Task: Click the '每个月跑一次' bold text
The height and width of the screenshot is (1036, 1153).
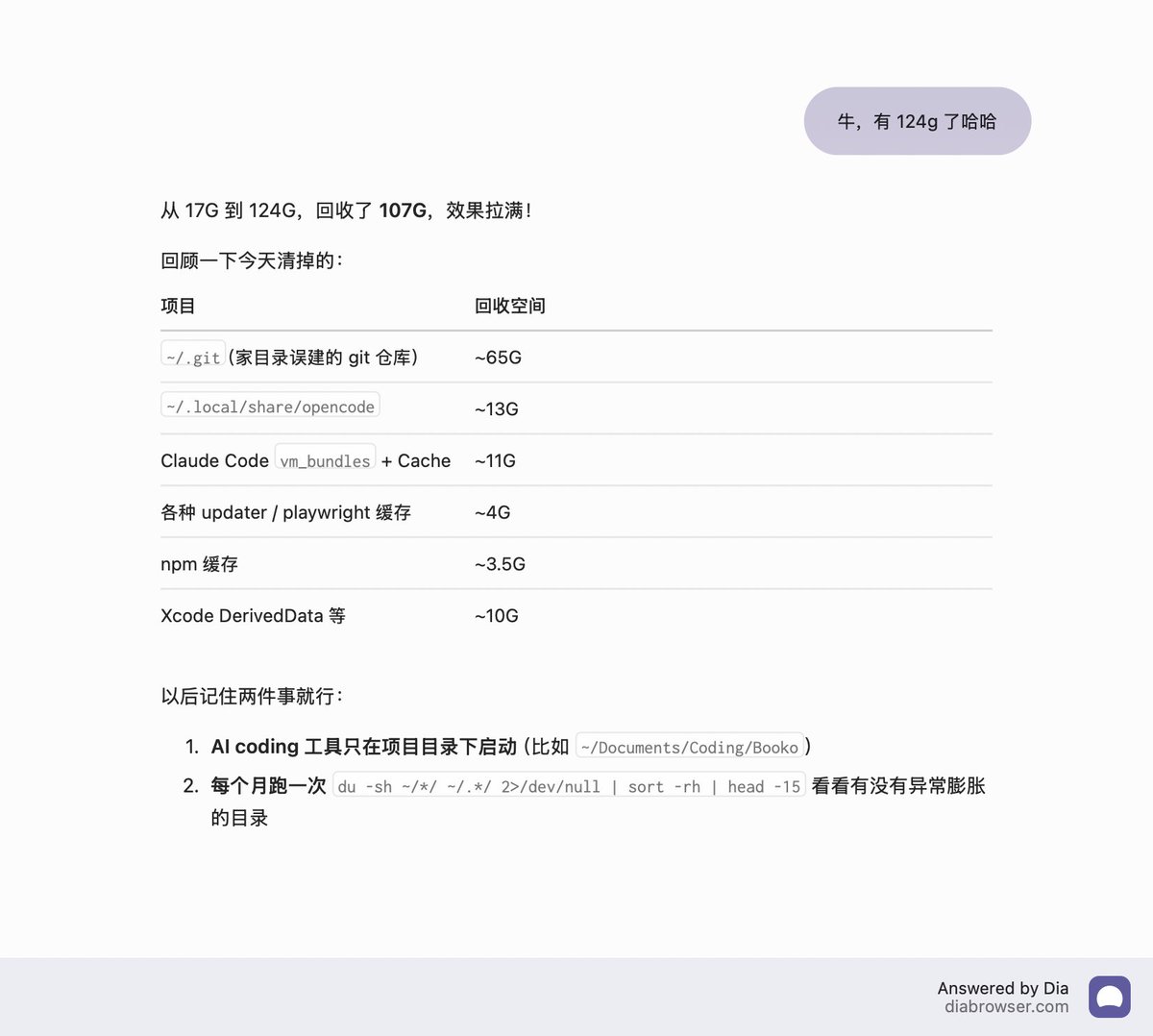Action: click(269, 786)
